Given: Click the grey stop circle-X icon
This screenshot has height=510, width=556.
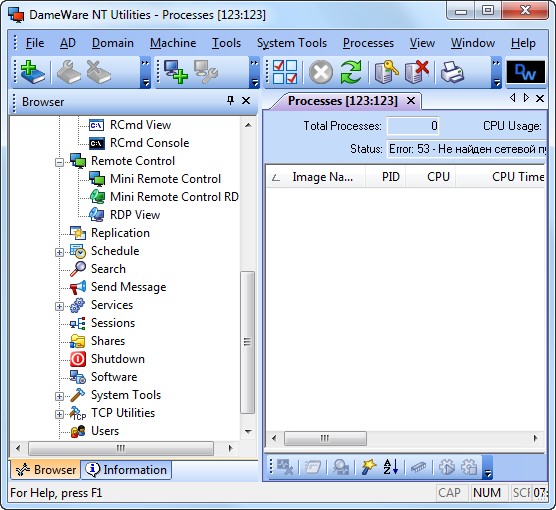Looking at the screenshot, I should (321, 72).
